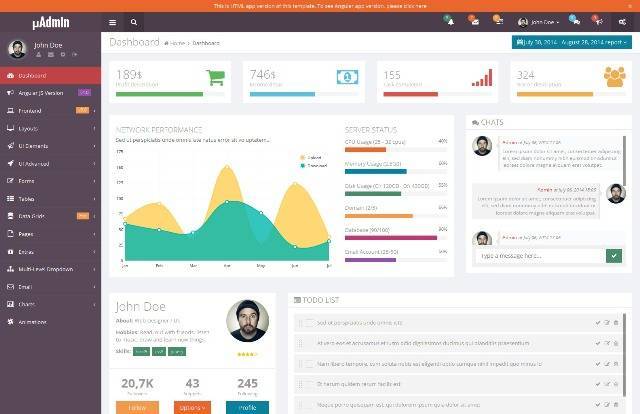Image resolution: width=640 pixels, height=414 pixels.
Task: Click the money bill icon on 746$ card
Action: 347,77
